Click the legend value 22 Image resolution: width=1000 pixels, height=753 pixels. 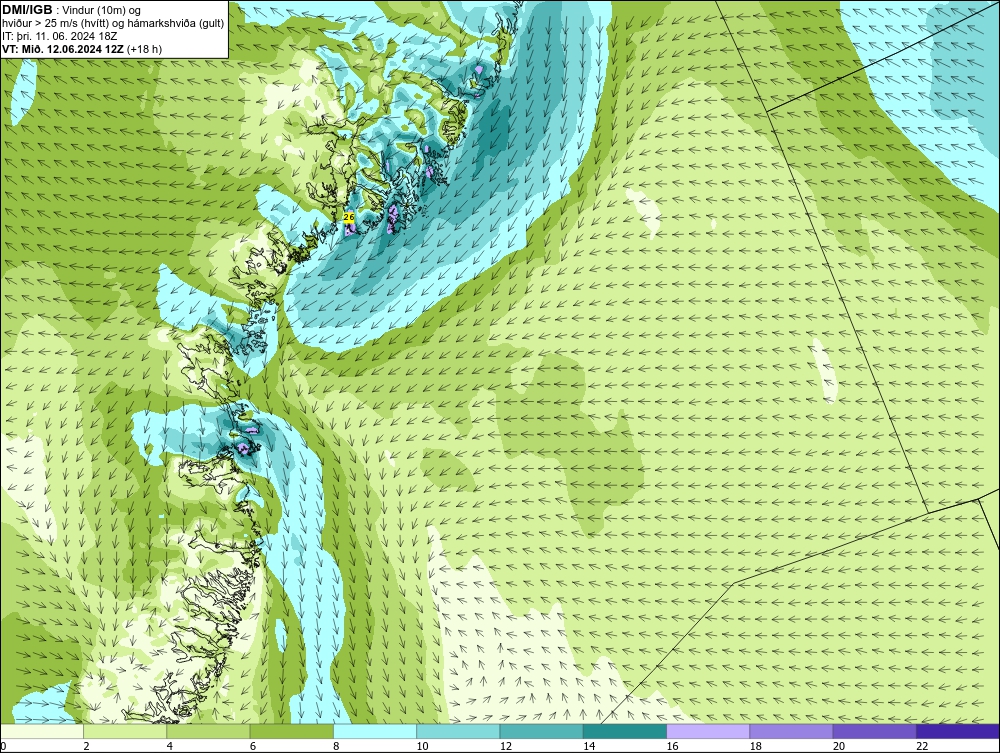point(922,747)
